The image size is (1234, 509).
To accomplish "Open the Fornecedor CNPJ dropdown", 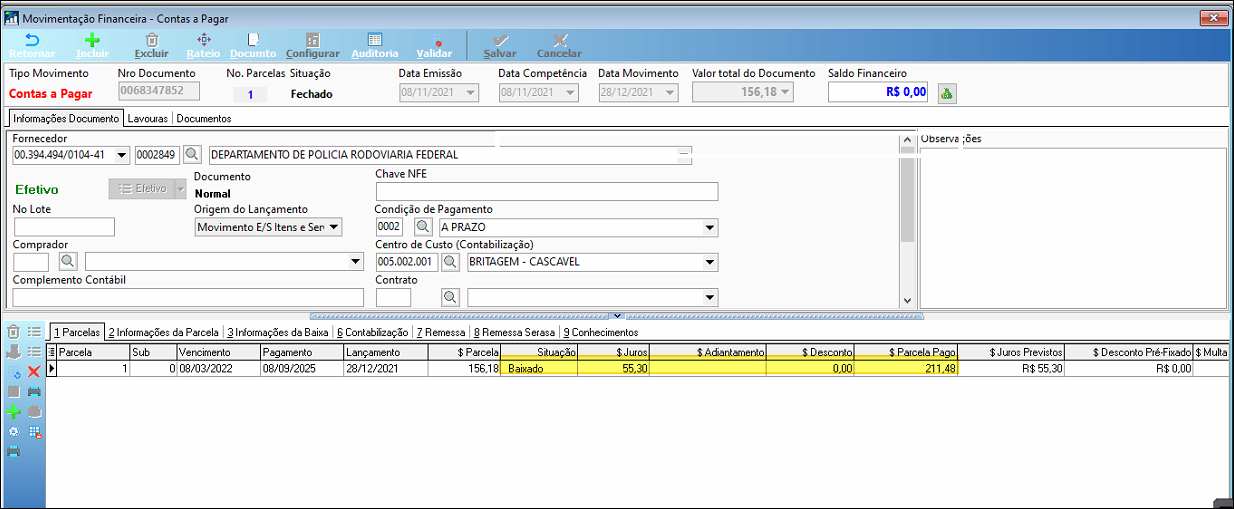I will click(x=122, y=155).
